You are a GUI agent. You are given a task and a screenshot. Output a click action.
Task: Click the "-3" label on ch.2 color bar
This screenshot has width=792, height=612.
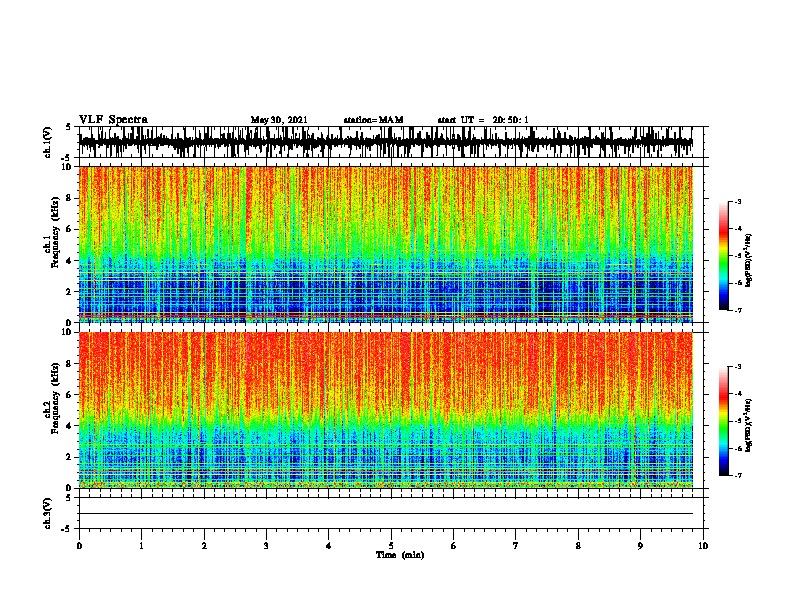tap(738, 367)
